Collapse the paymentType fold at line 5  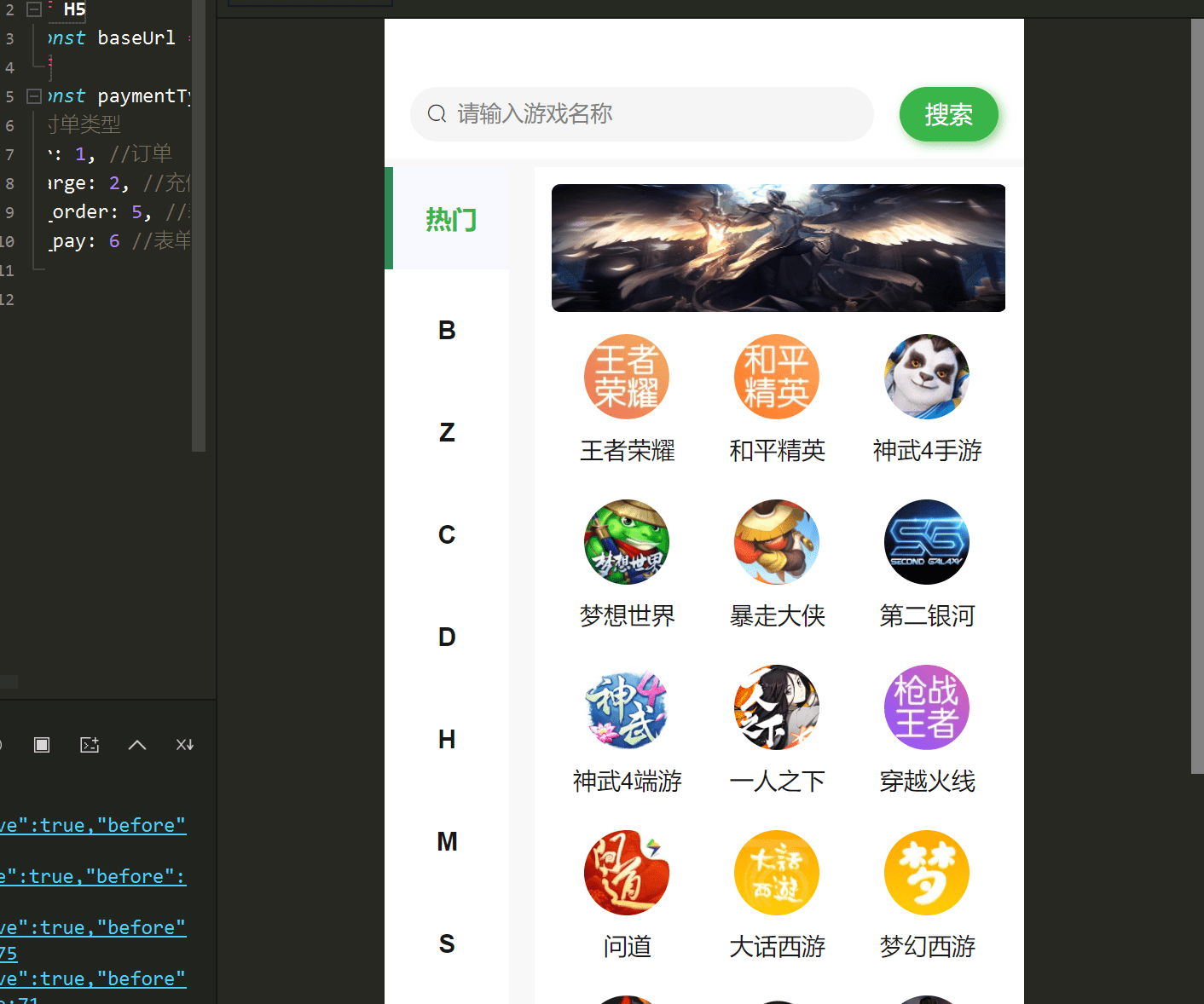click(x=34, y=96)
